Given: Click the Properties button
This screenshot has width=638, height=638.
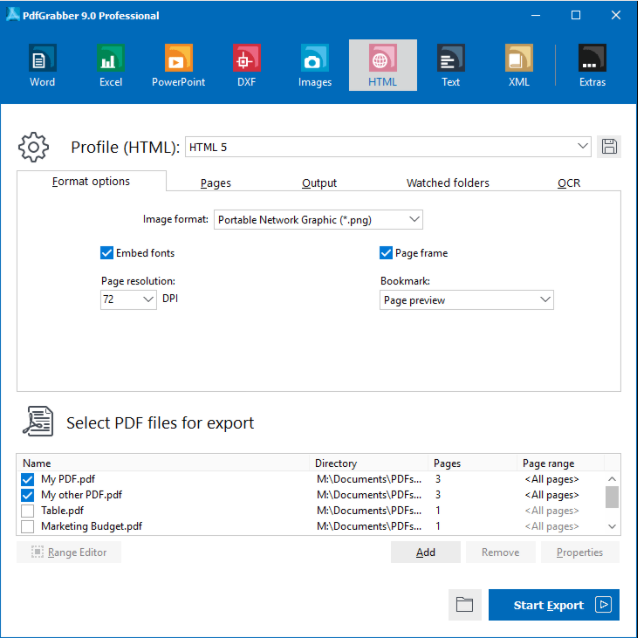Looking at the screenshot, I should coord(580,552).
